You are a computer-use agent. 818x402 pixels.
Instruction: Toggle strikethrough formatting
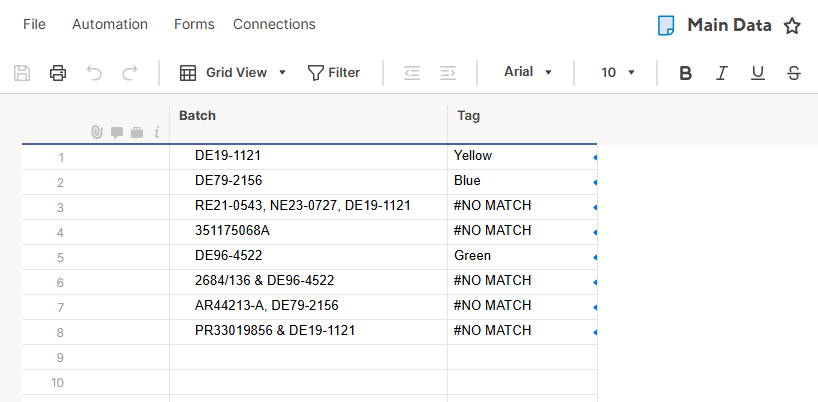pos(793,73)
